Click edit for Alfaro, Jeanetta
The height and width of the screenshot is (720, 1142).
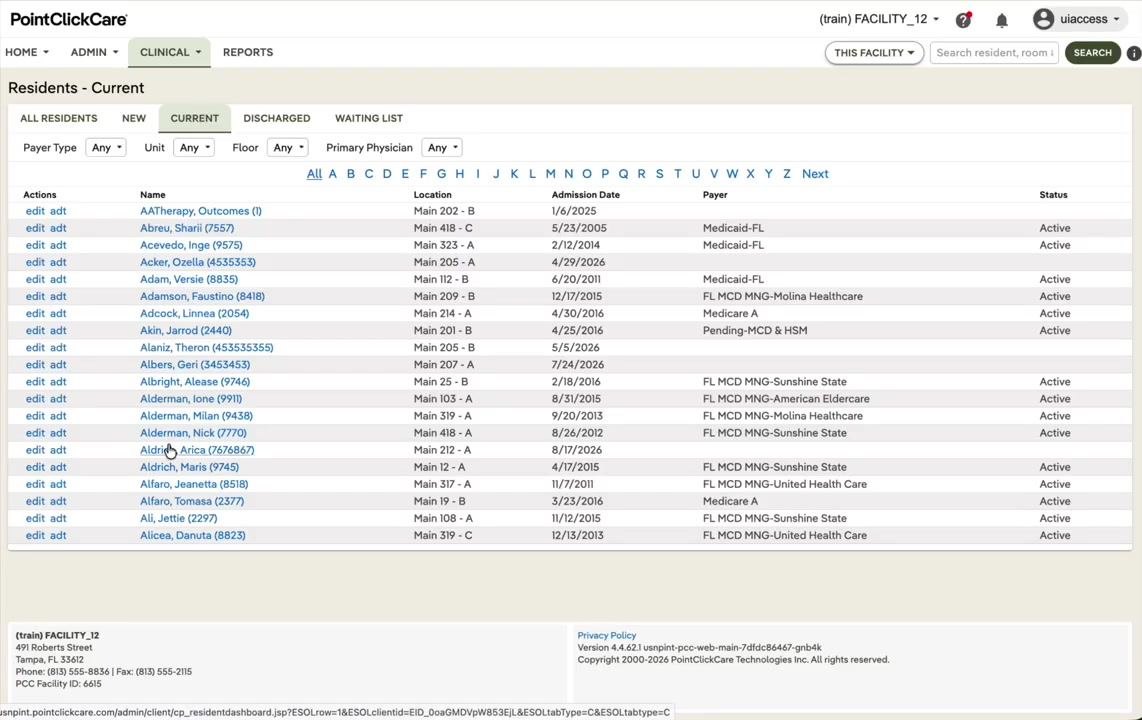(35, 484)
